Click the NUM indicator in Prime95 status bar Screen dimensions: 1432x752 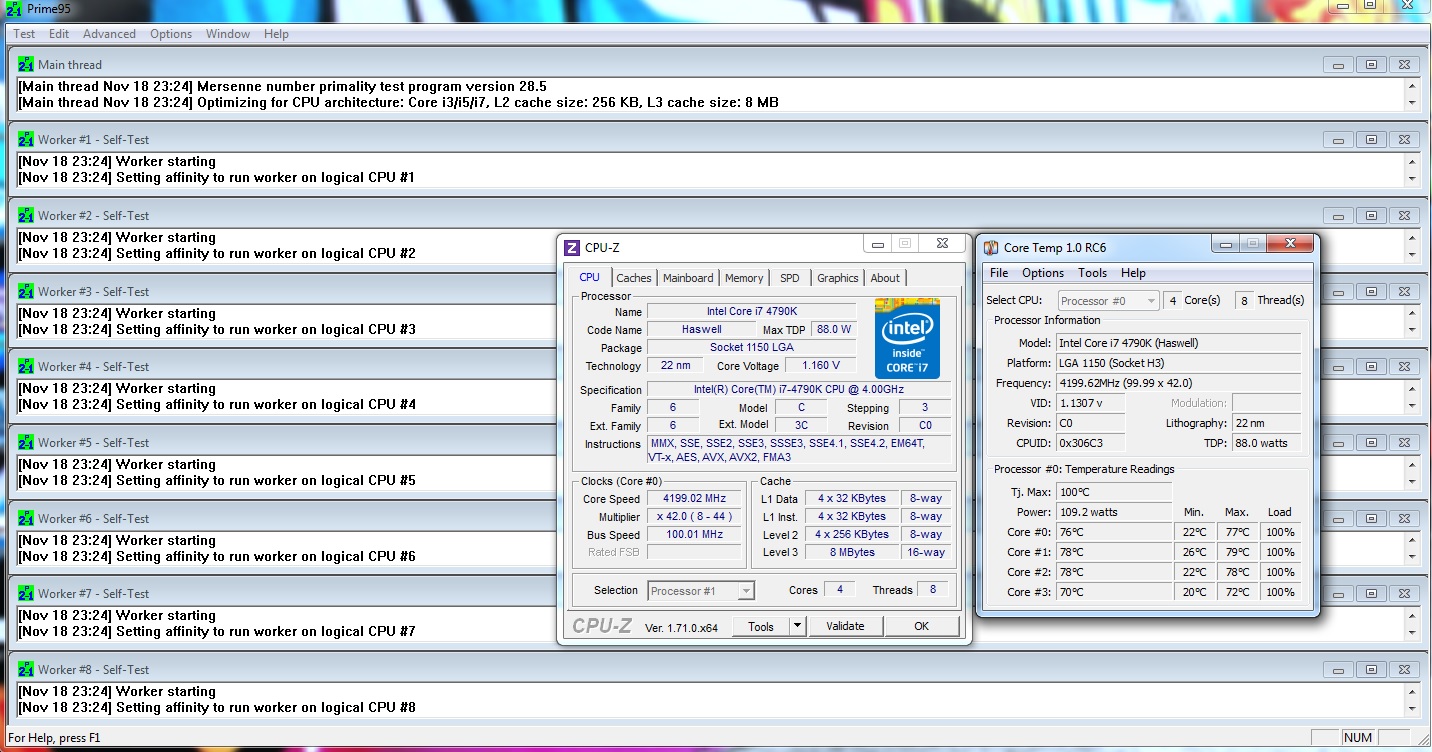click(x=1357, y=738)
